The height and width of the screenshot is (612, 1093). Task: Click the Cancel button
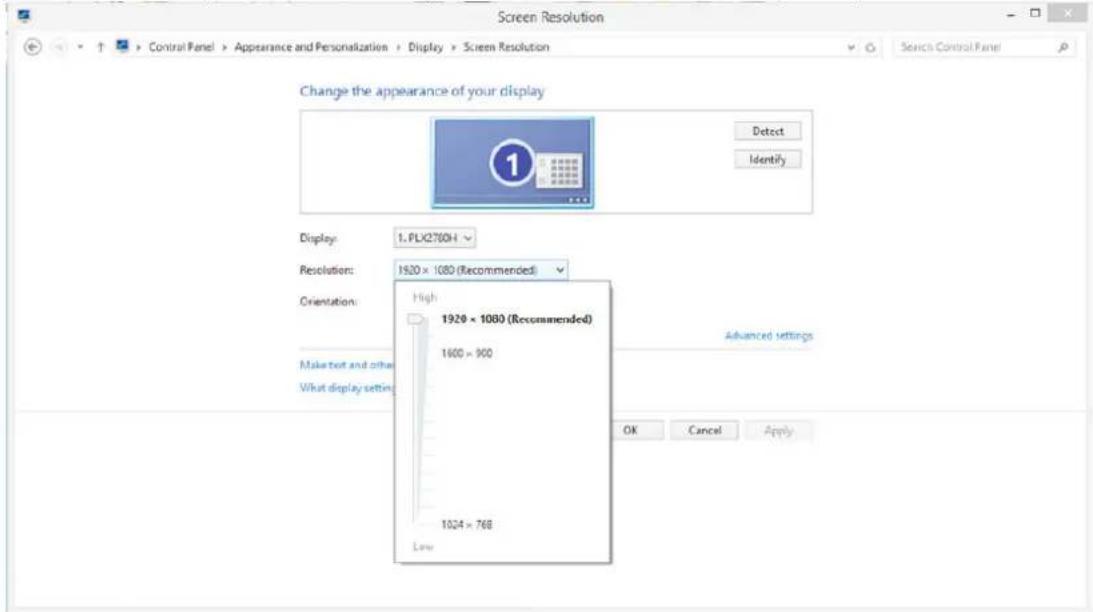click(x=705, y=430)
